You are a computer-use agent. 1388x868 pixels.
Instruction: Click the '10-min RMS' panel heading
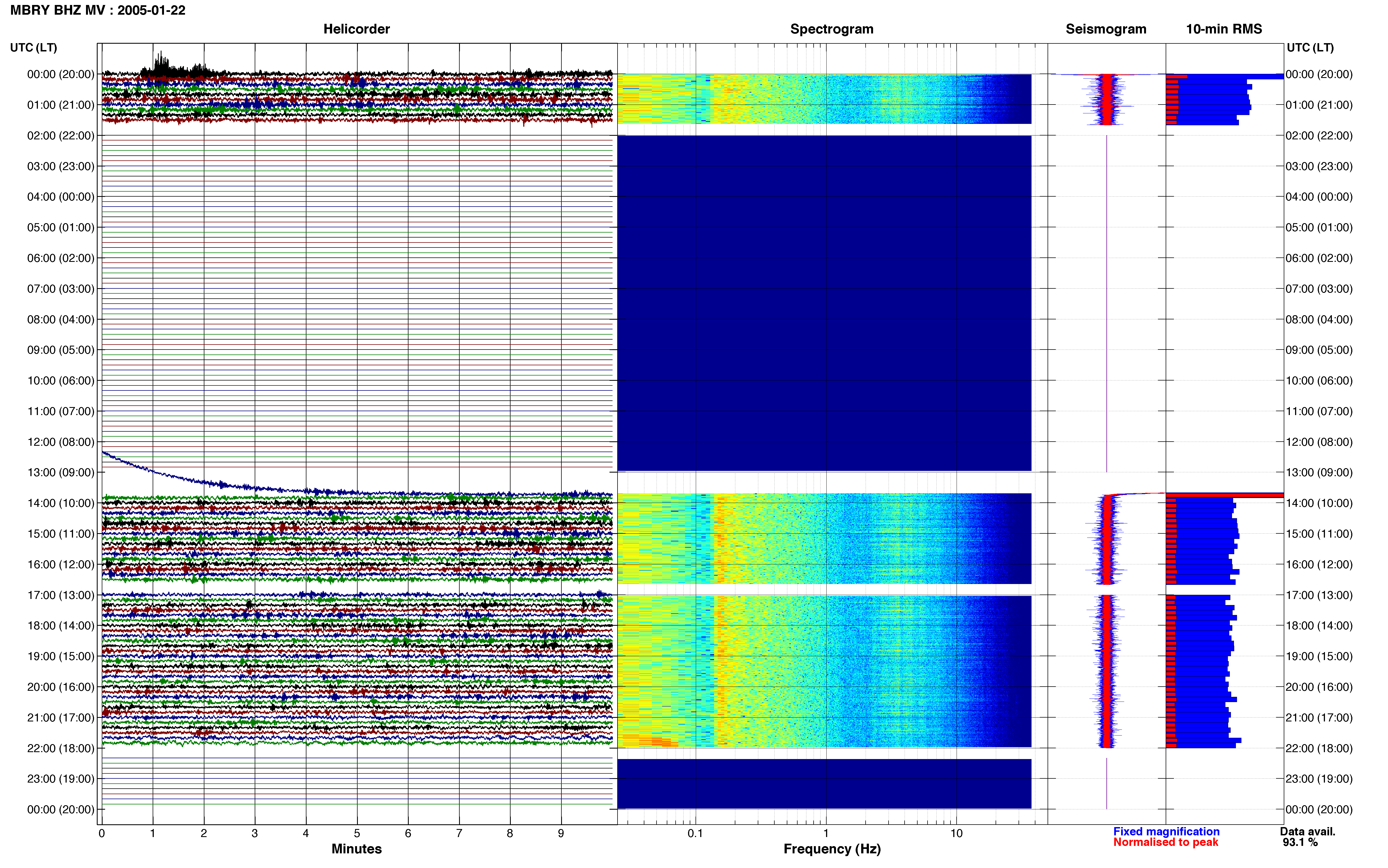1224,29
